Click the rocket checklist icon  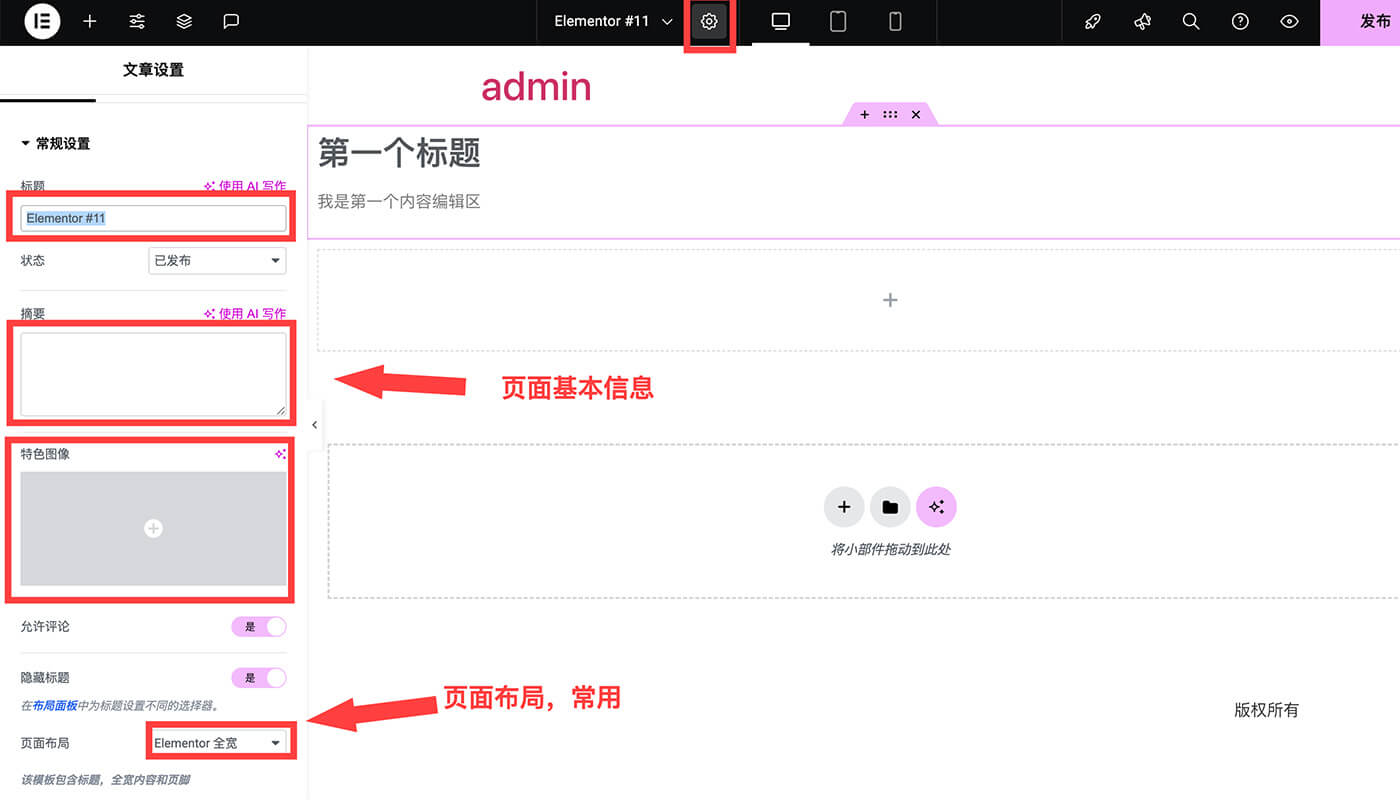point(1093,21)
